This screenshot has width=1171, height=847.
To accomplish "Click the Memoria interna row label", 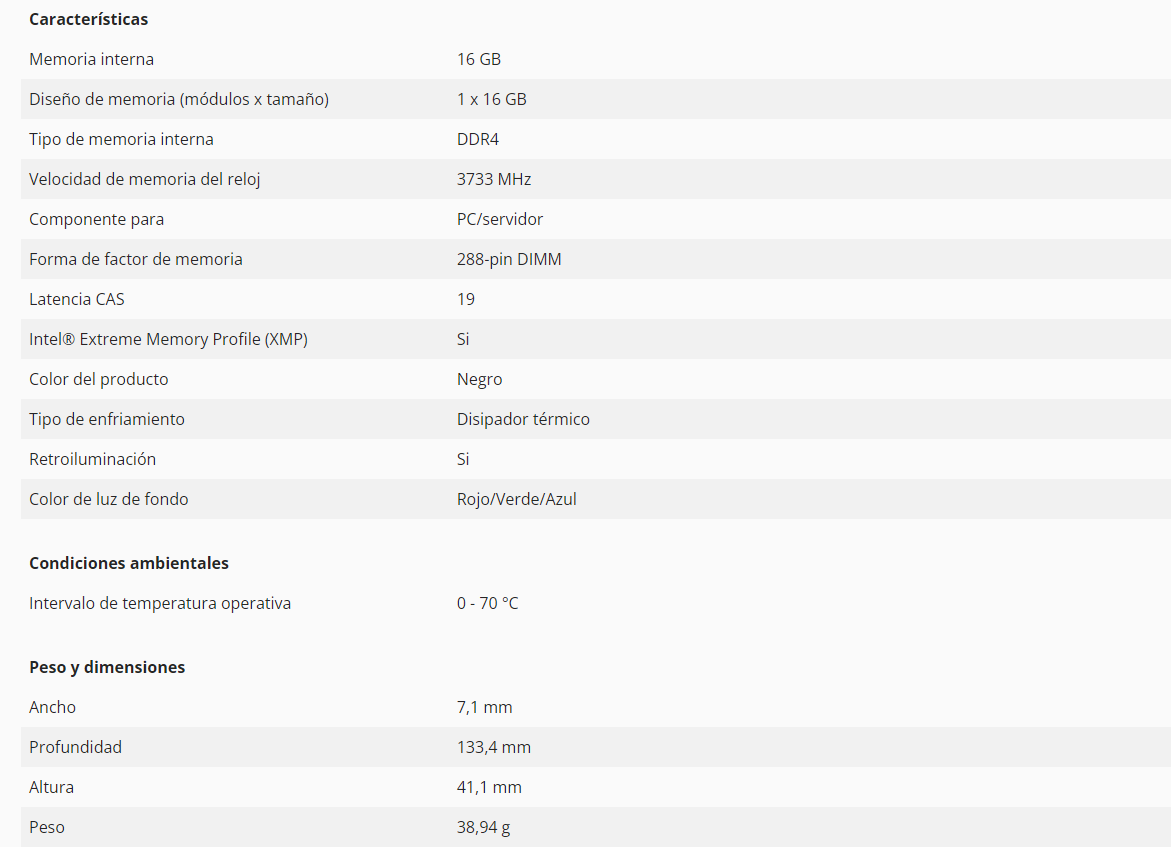I will pyautogui.click(x=91, y=59).
